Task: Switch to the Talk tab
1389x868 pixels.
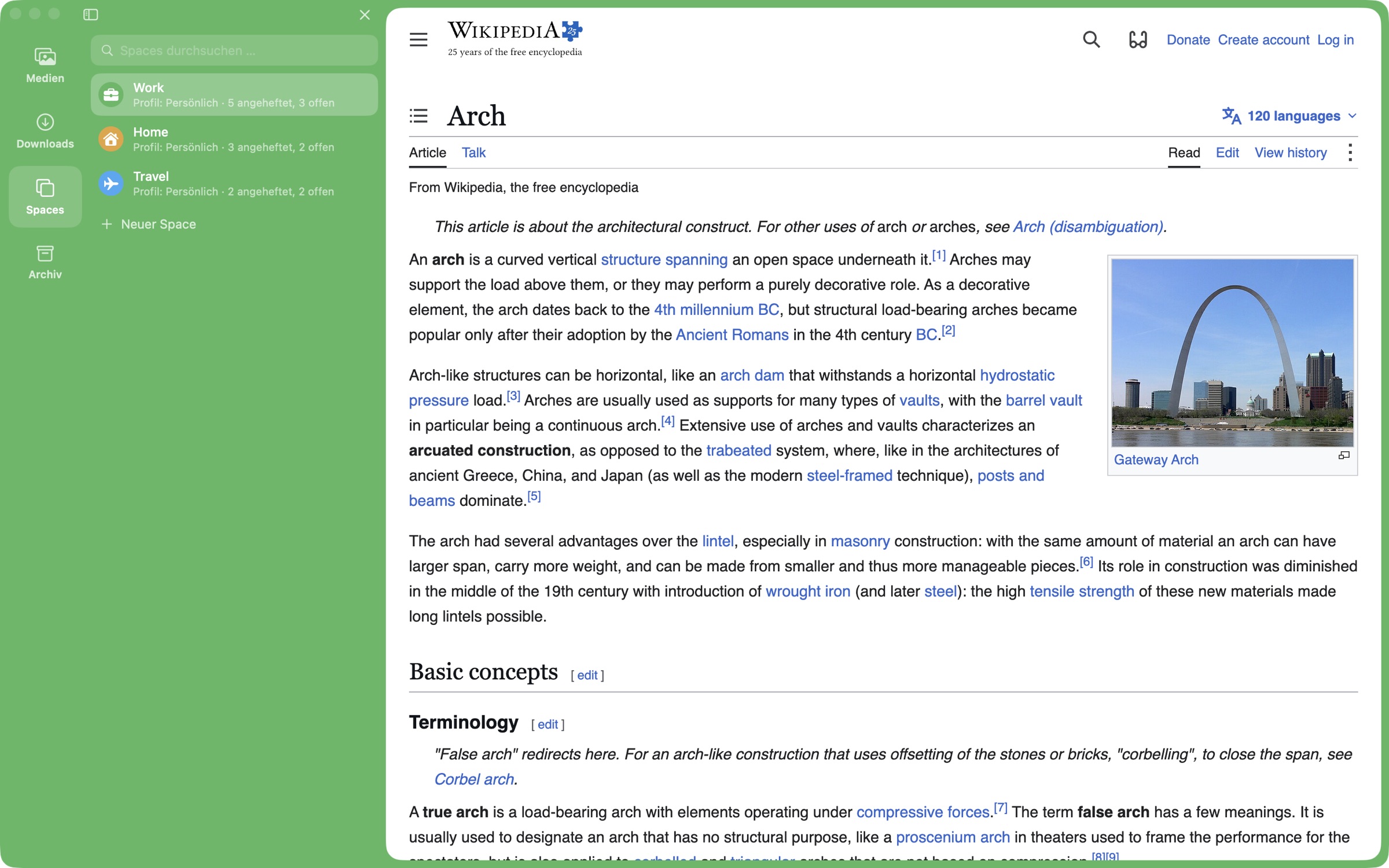Action: tap(473, 153)
